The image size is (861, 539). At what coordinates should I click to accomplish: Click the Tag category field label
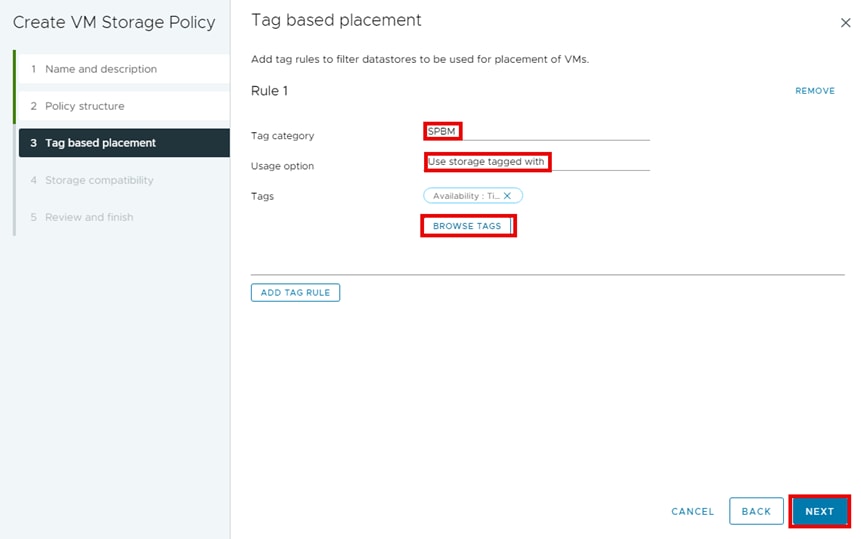[282, 136]
